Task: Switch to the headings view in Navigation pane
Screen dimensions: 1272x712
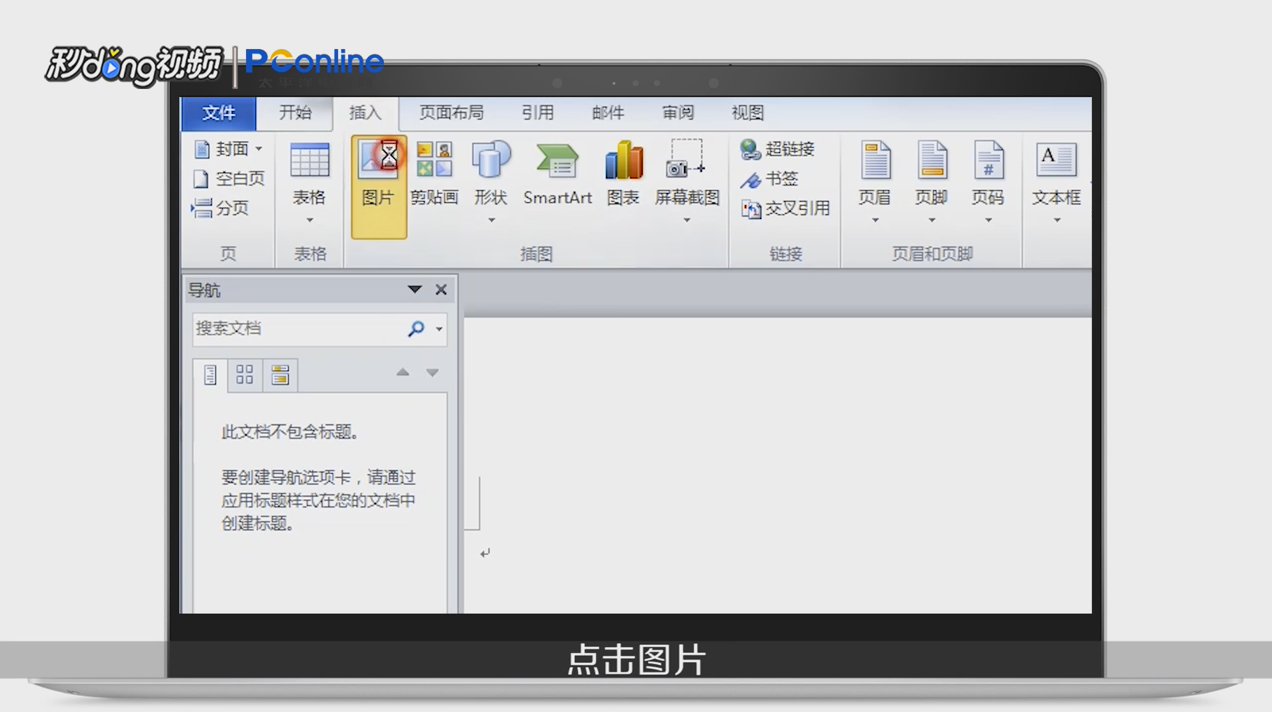Action: click(209, 374)
